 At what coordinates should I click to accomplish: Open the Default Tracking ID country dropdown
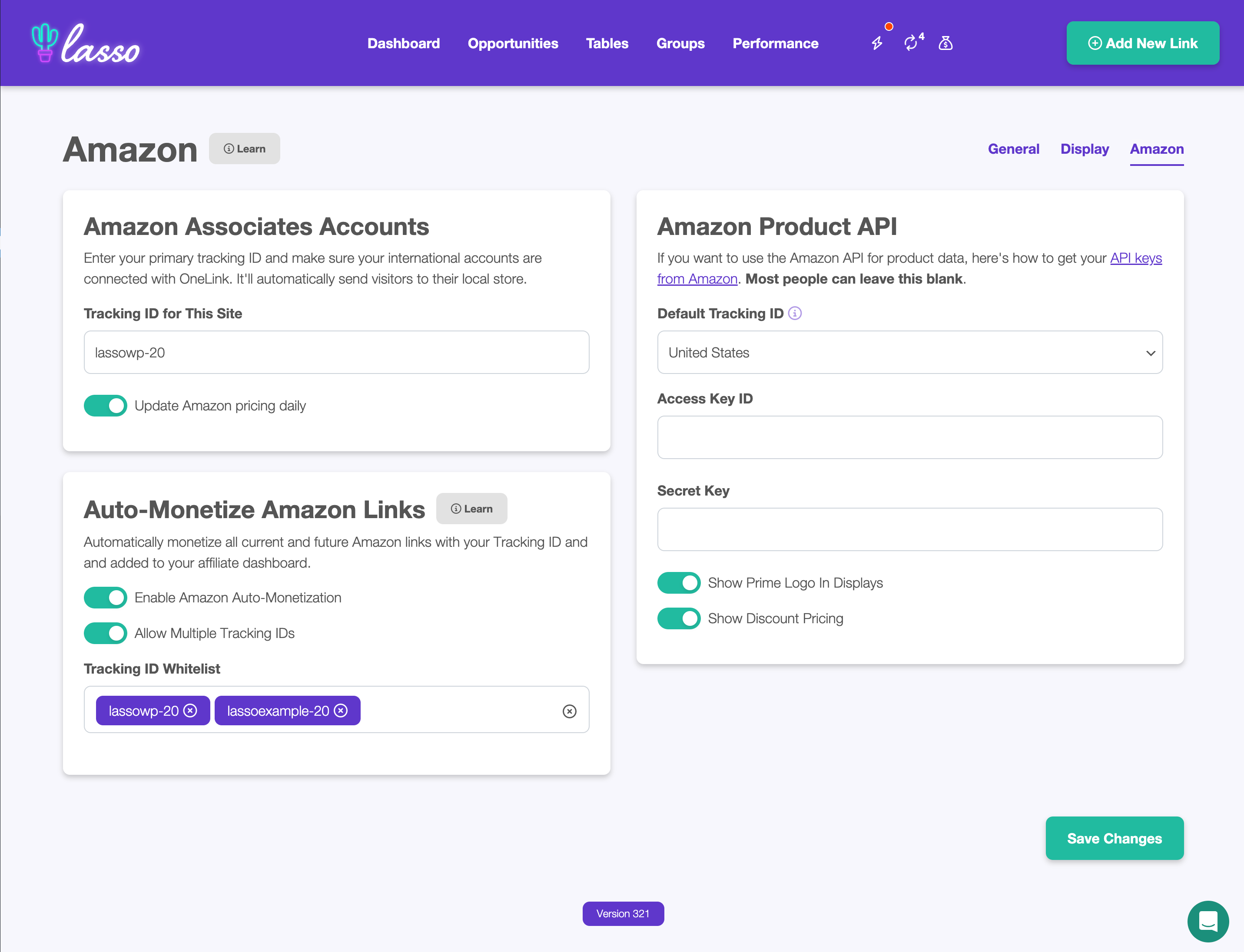coord(909,353)
